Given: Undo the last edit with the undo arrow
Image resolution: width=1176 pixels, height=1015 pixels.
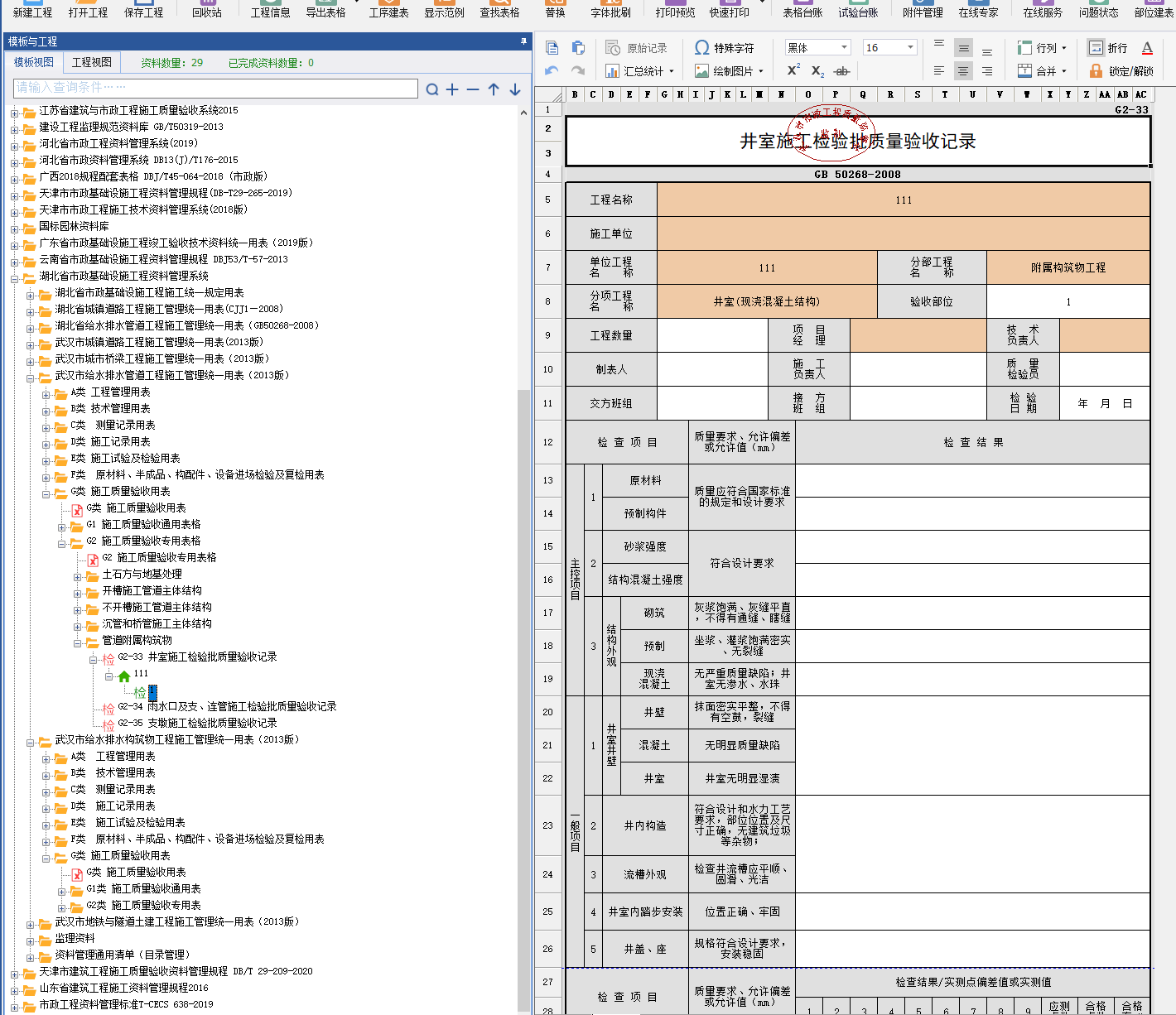Looking at the screenshot, I should (x=552, y=71).
